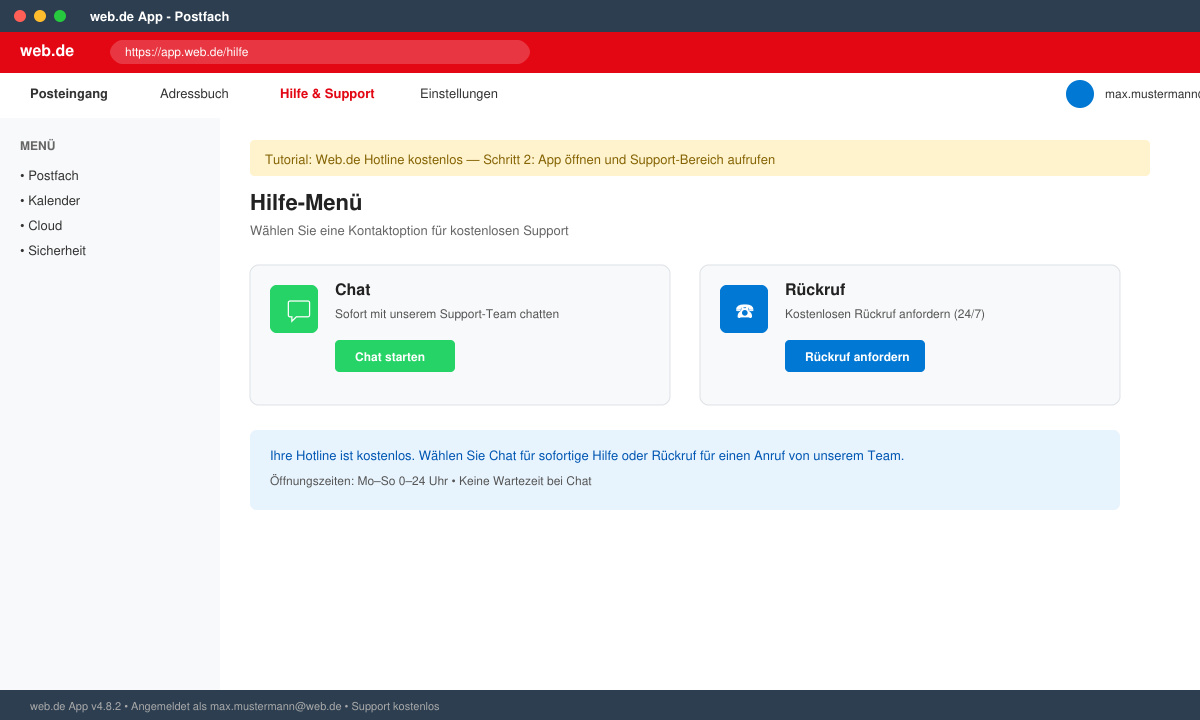Click the Öffnungszeiten line in info box
This screenshot has height=720, width=1200.
click(431, 481)
